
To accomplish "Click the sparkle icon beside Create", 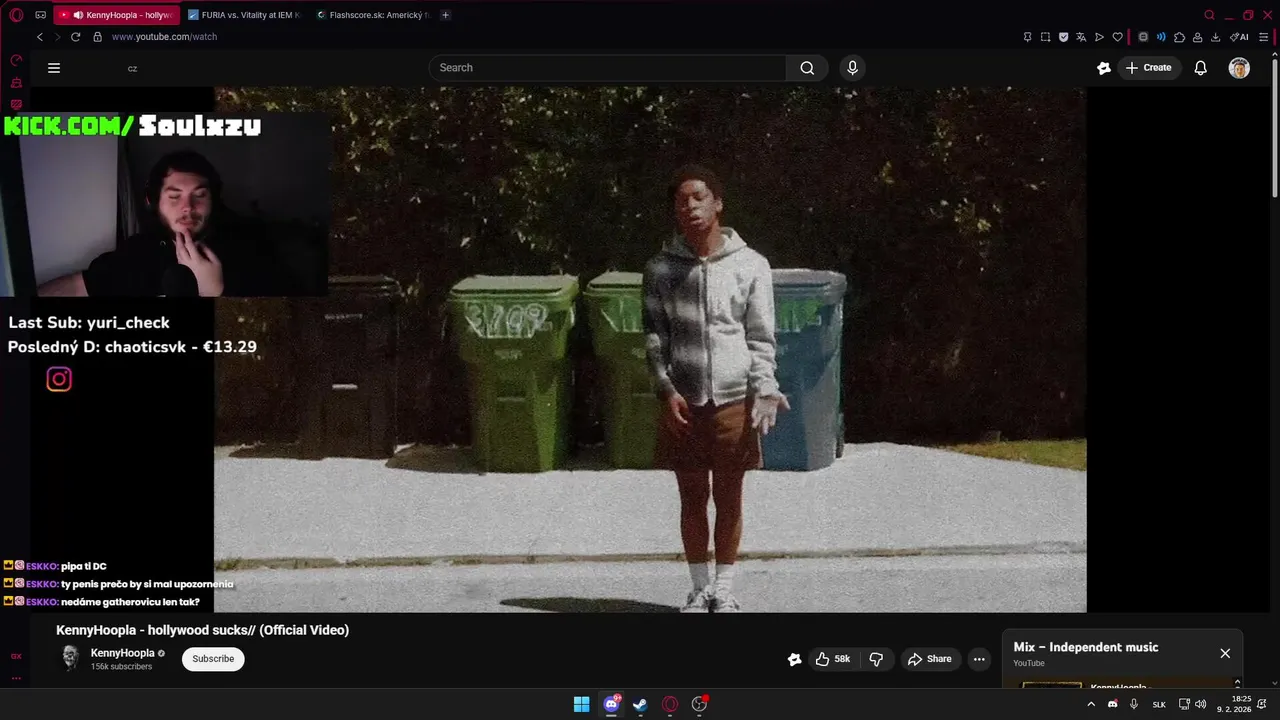I will point(1104,68).
